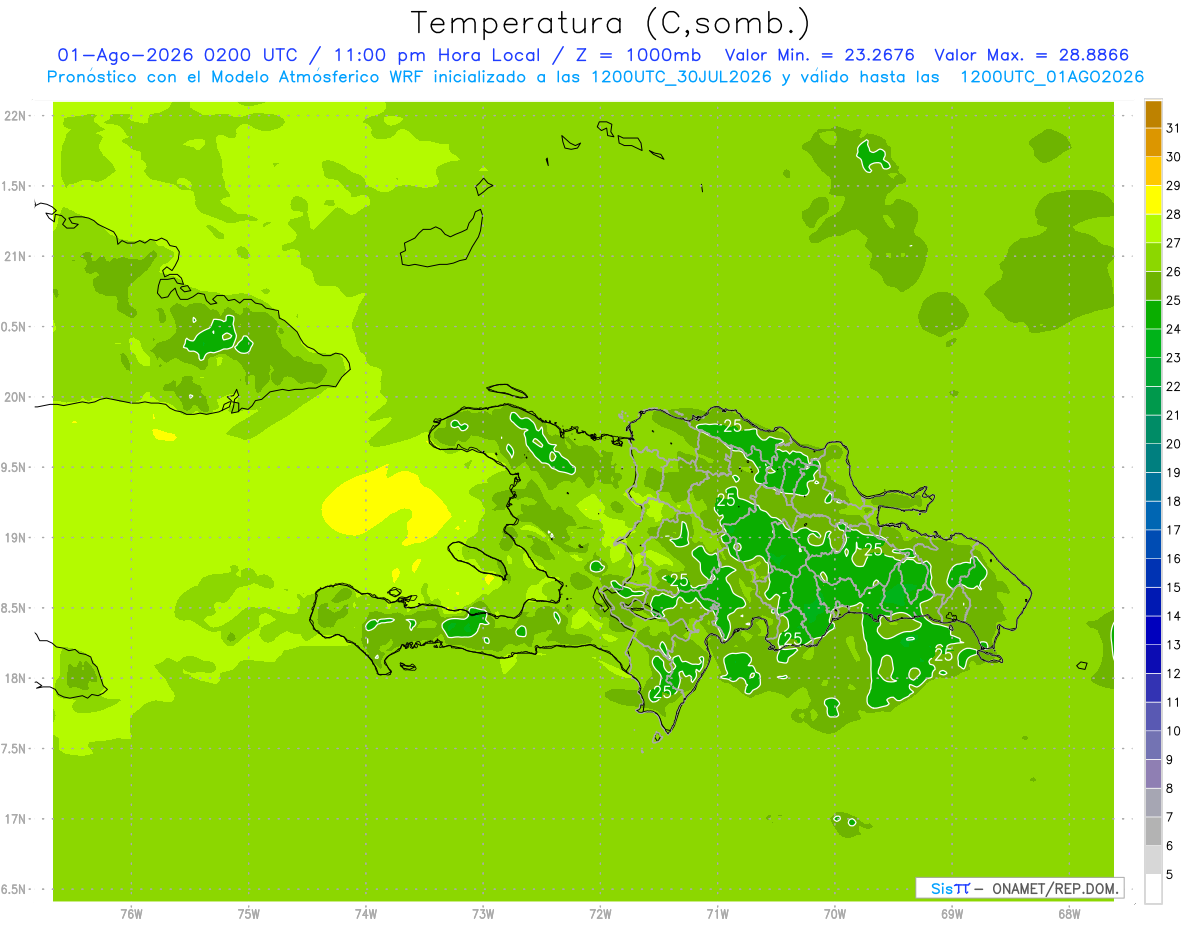Pick the legend swatch between 27 and 28
The width and height of the screenshot is (1200, 927).
(x=1153, y=229)
